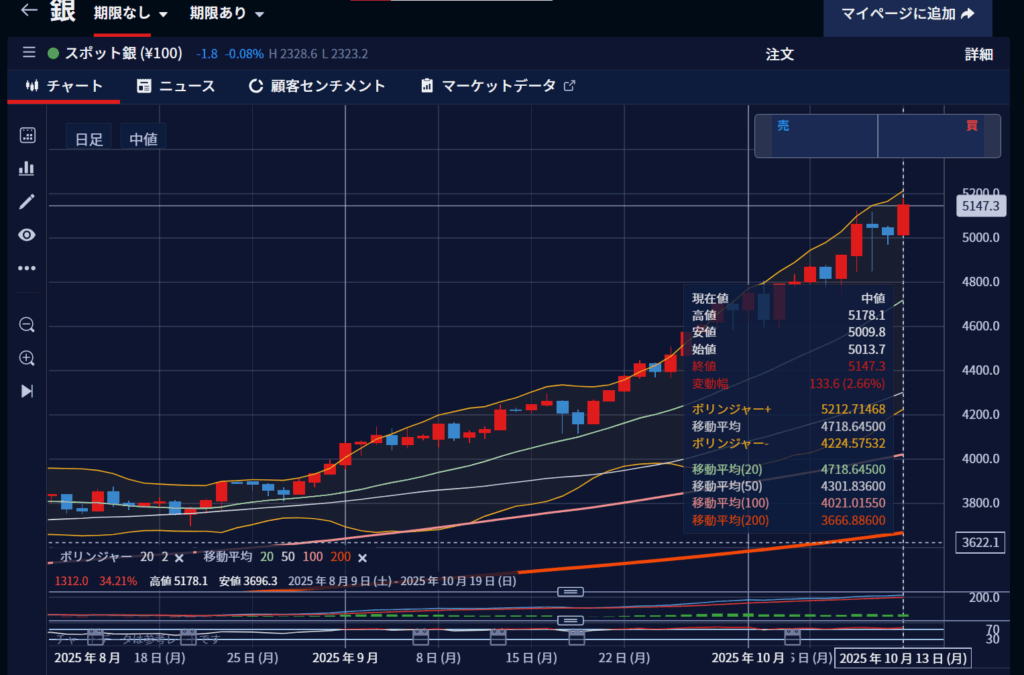
Task: Open the 日足 timeframe selector
Action: (x=89, y=139)
